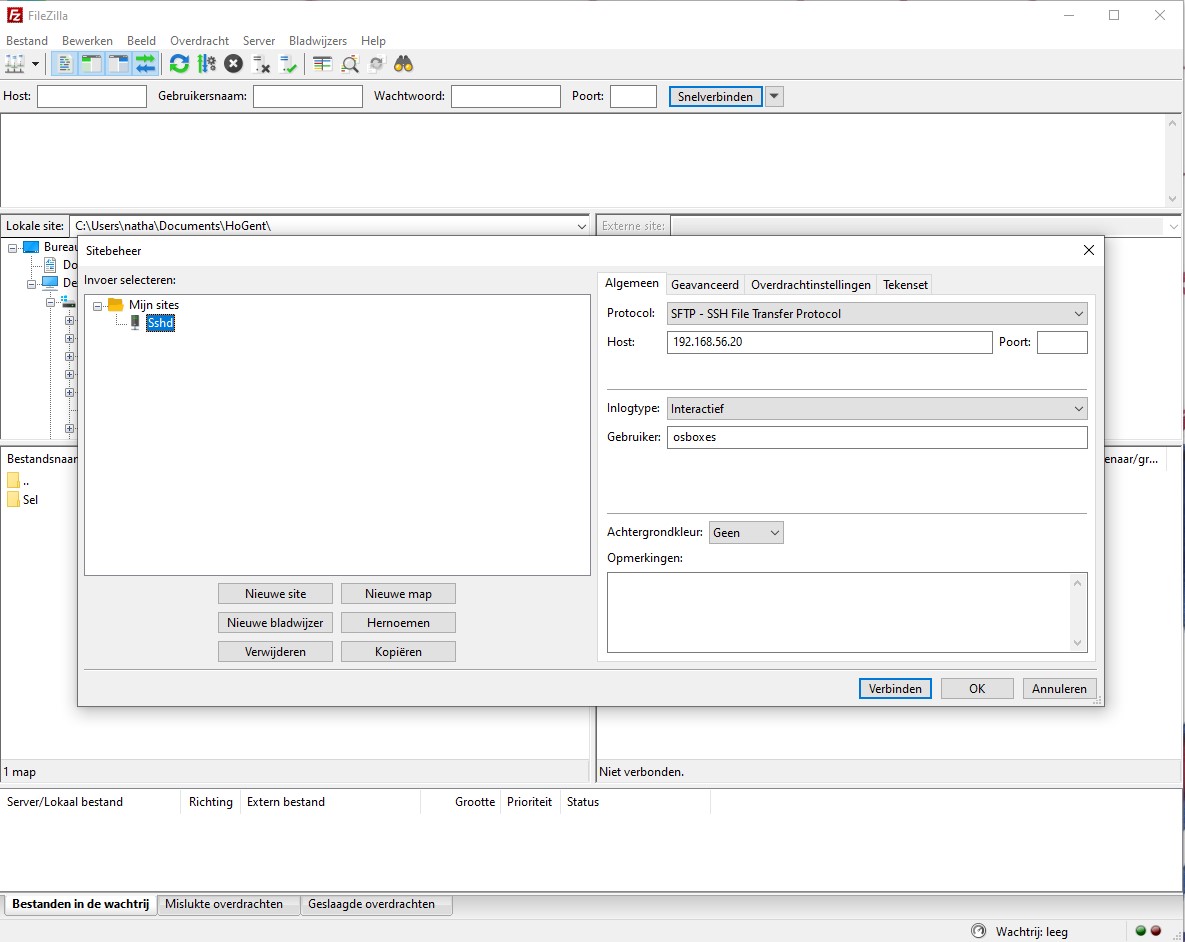1185x942 pixels.
Task: Open the Bewerken menu
Action: [x=87, y=41]
